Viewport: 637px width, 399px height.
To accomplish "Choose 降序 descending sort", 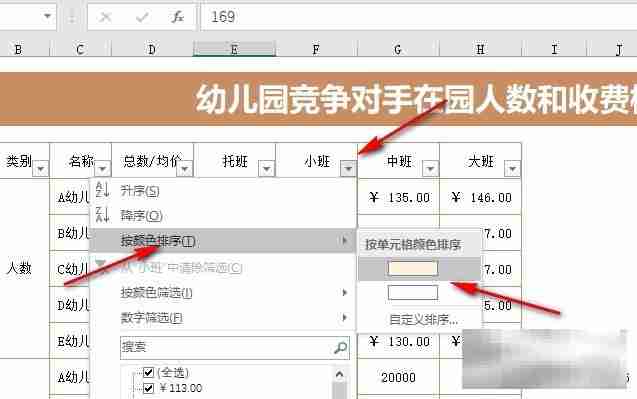I will coord(223,215).
